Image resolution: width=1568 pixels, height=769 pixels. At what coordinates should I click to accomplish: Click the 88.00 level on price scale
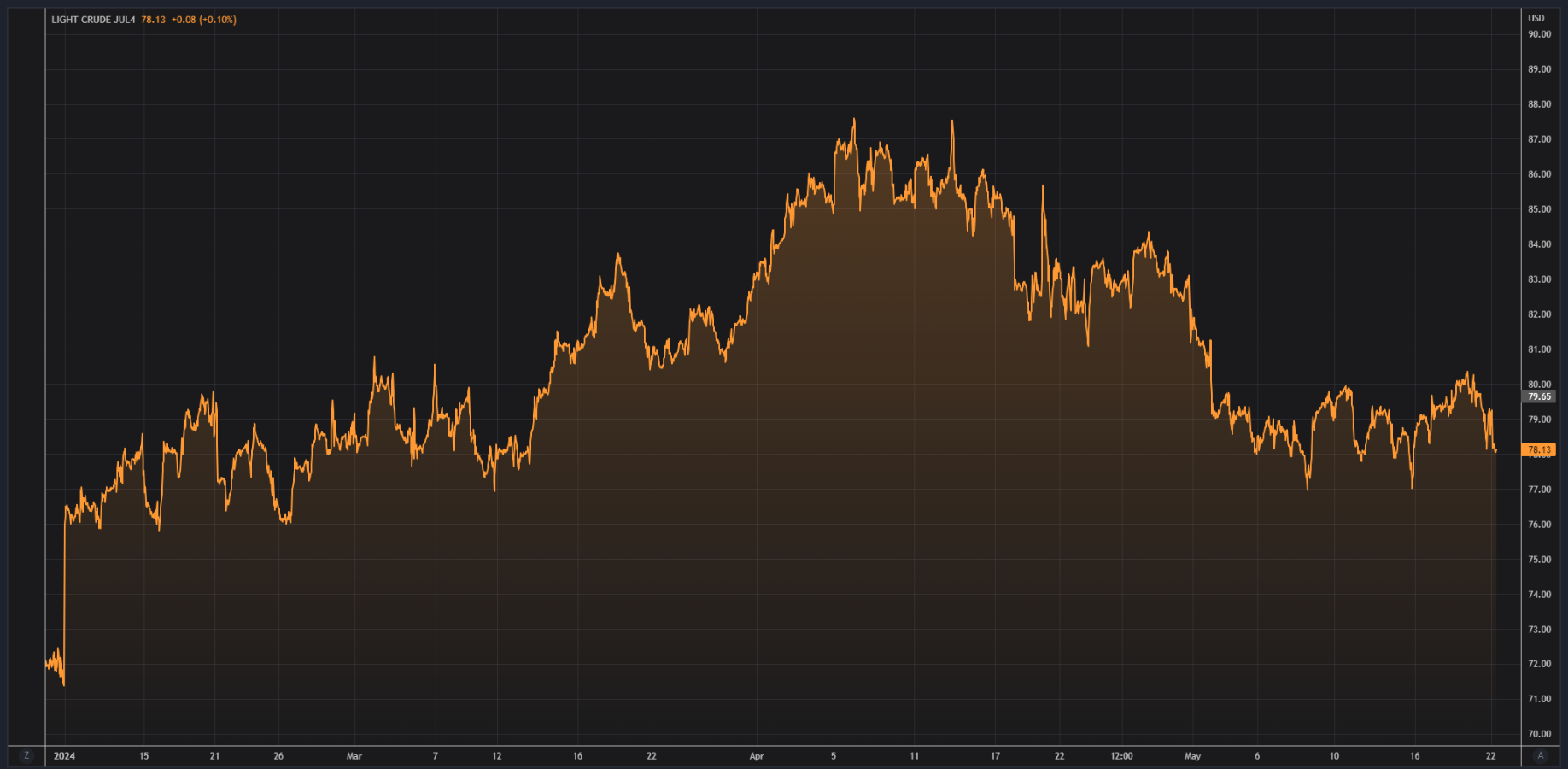coord(1539,104)
